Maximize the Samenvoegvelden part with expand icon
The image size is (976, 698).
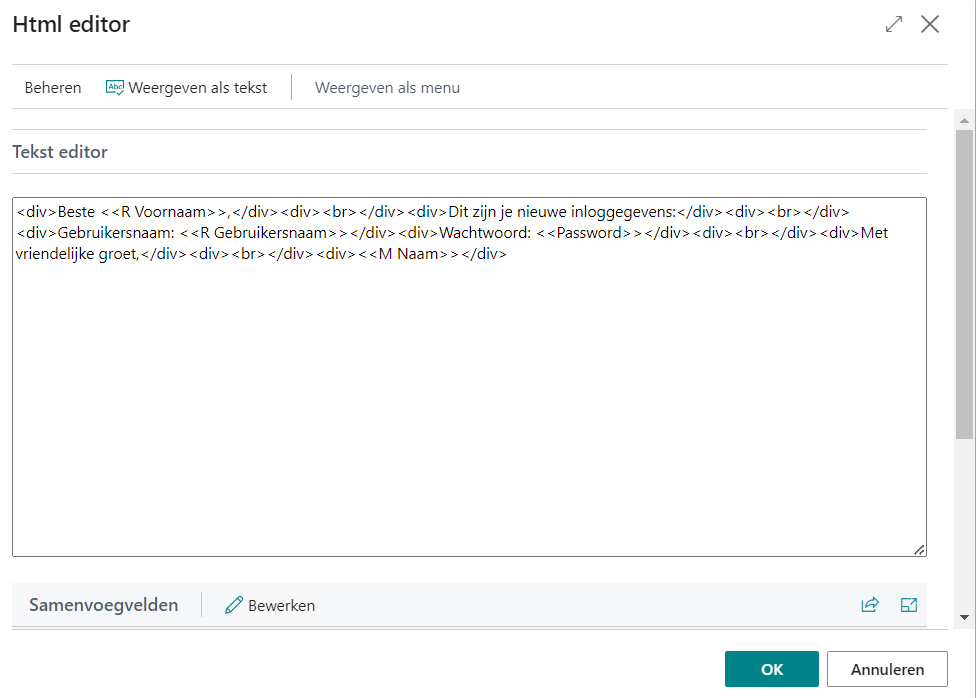[909, 605]
